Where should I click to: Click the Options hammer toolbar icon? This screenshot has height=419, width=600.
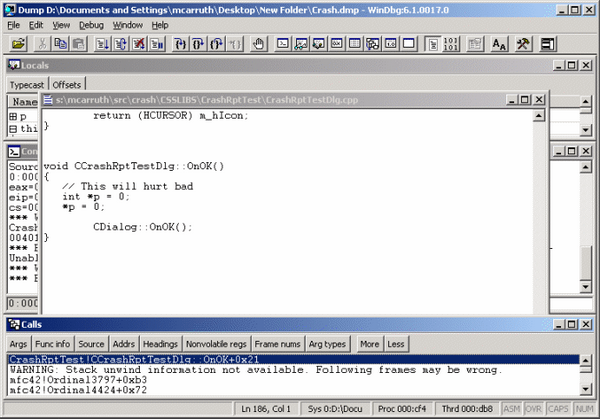[523, 44]
